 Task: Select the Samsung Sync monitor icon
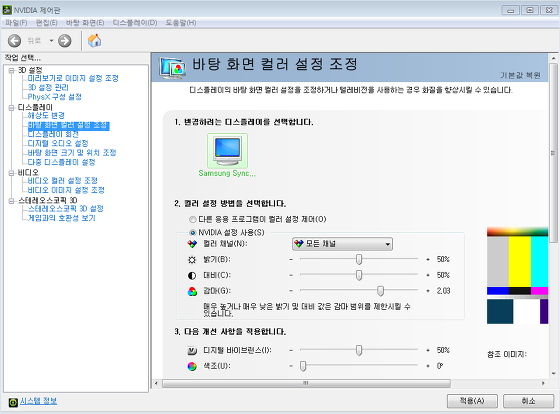228,151
